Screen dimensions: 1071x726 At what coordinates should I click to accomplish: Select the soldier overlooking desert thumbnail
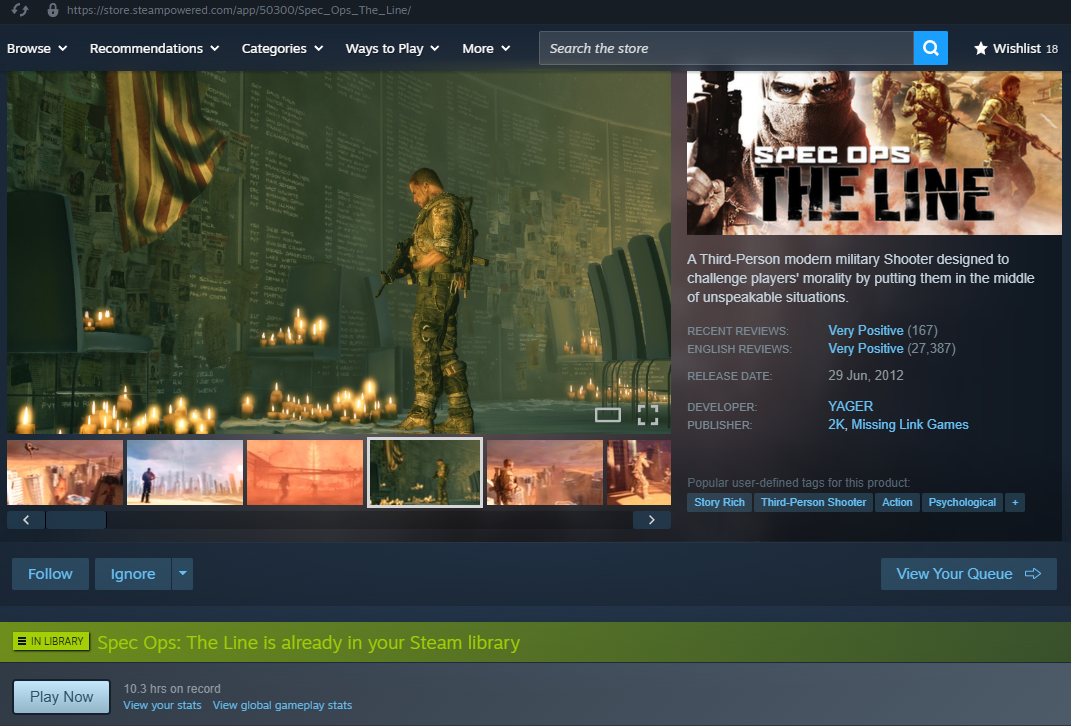tap(545, 473)
